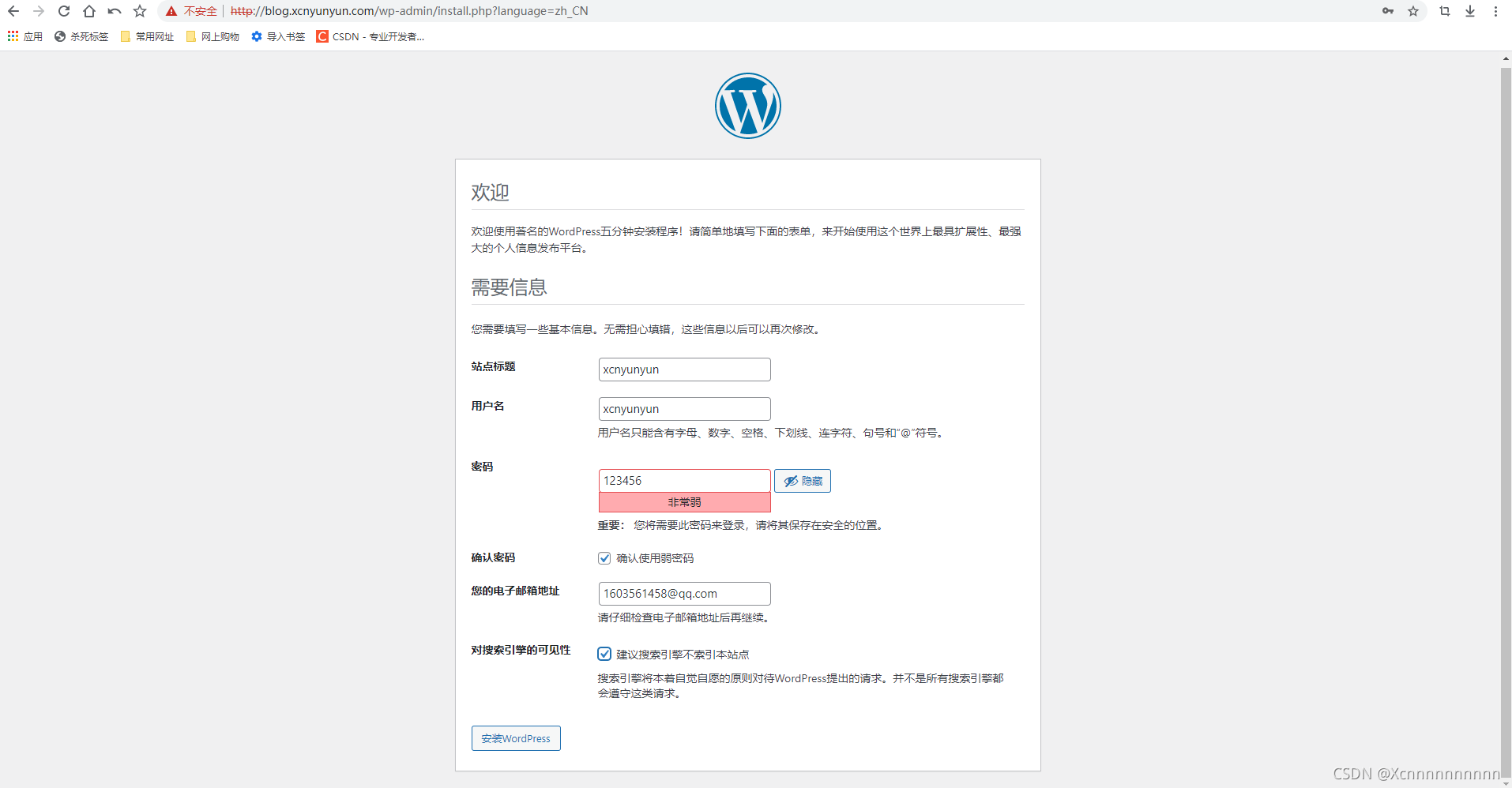
Task: Focus the 密码 field containing 123456
Action: click(x=684, y=481)
